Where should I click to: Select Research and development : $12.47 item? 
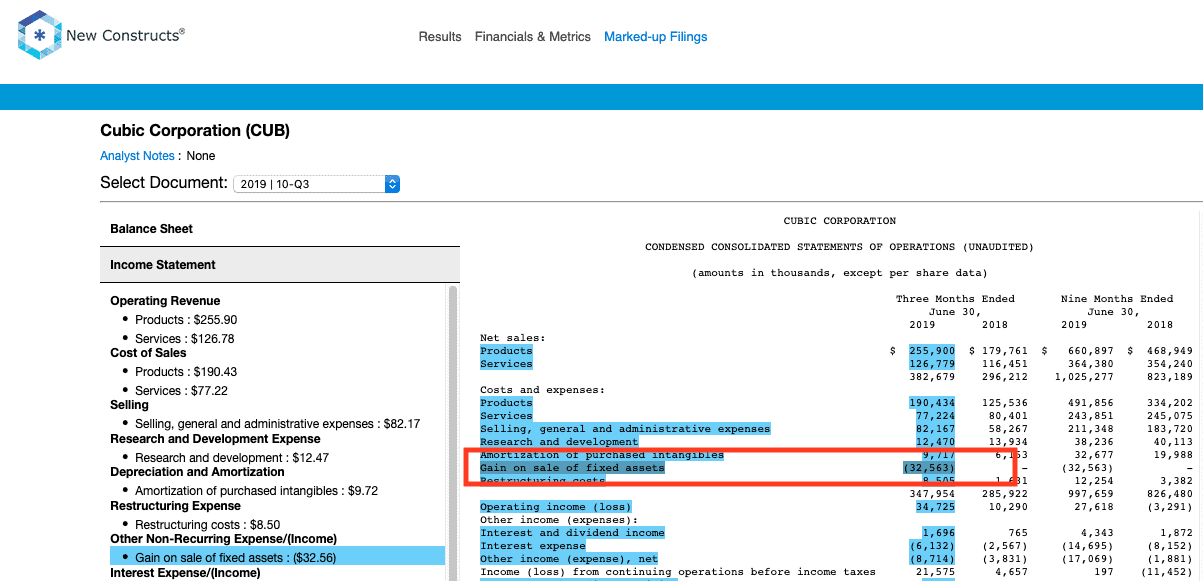coord(232,458)
